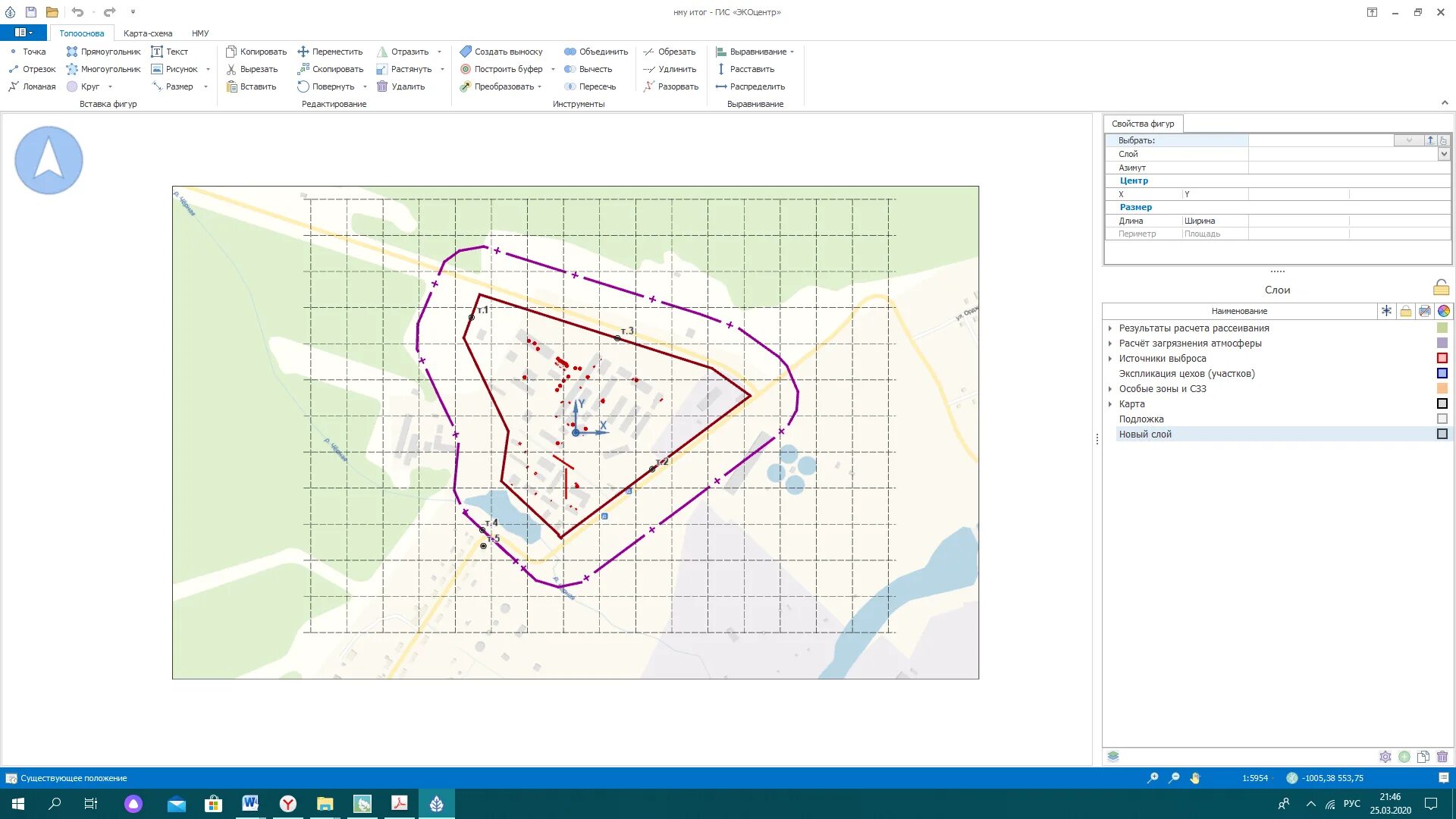This screenshot has width=1456, height=819.
Task: Add a new layer with green plus
Action: (1404, 757)
